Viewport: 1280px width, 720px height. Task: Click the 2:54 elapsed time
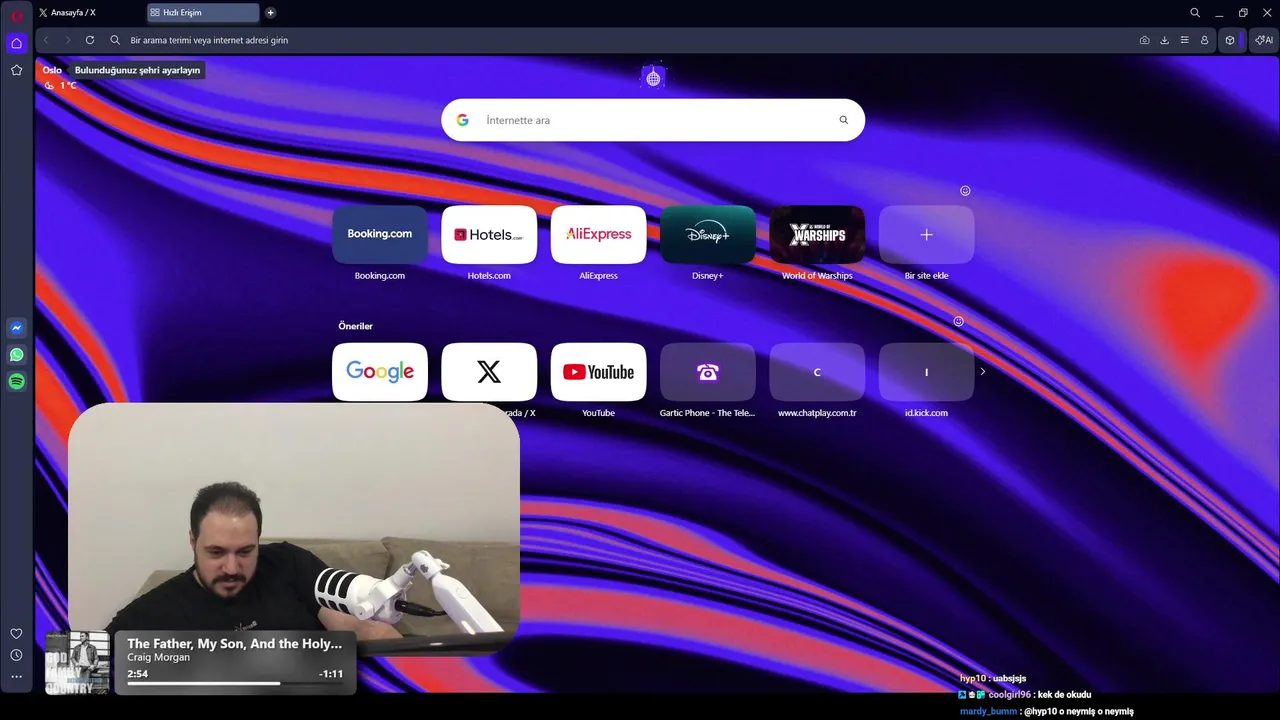[137, 674]
